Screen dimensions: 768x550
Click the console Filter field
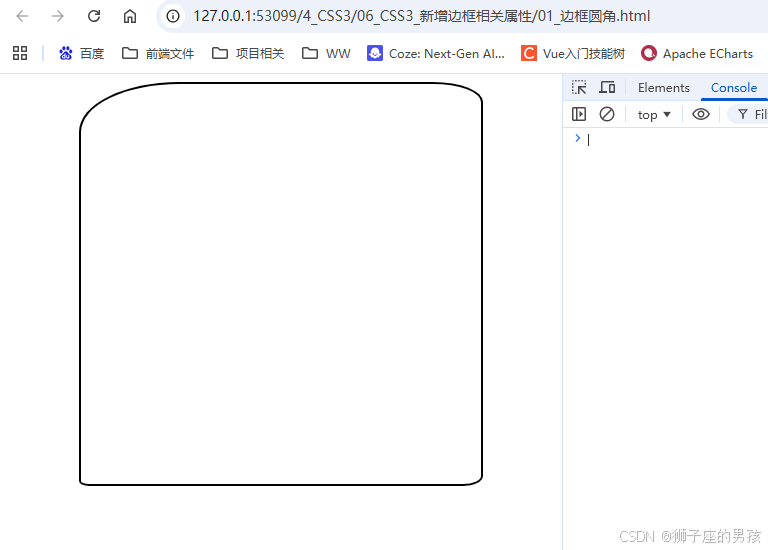coord(749,115)
